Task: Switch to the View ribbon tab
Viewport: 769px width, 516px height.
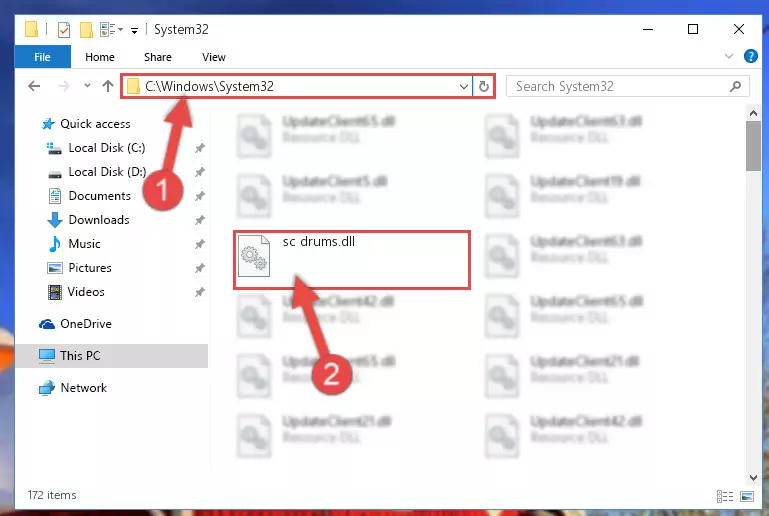Action: click(213, 57)
